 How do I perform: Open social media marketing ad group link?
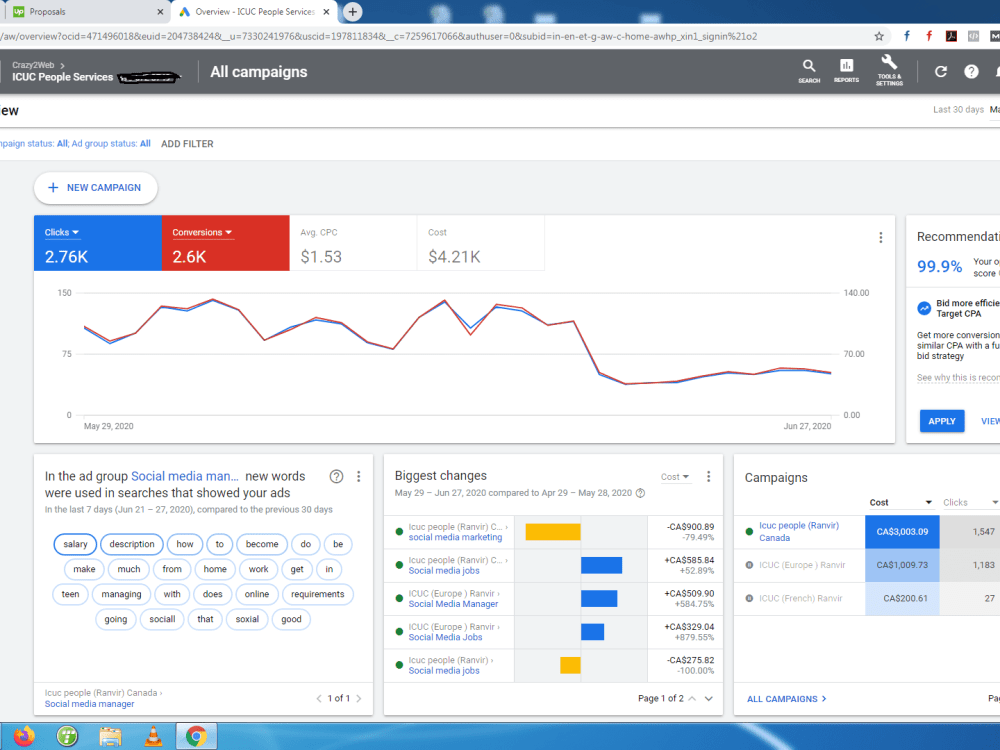455,538
